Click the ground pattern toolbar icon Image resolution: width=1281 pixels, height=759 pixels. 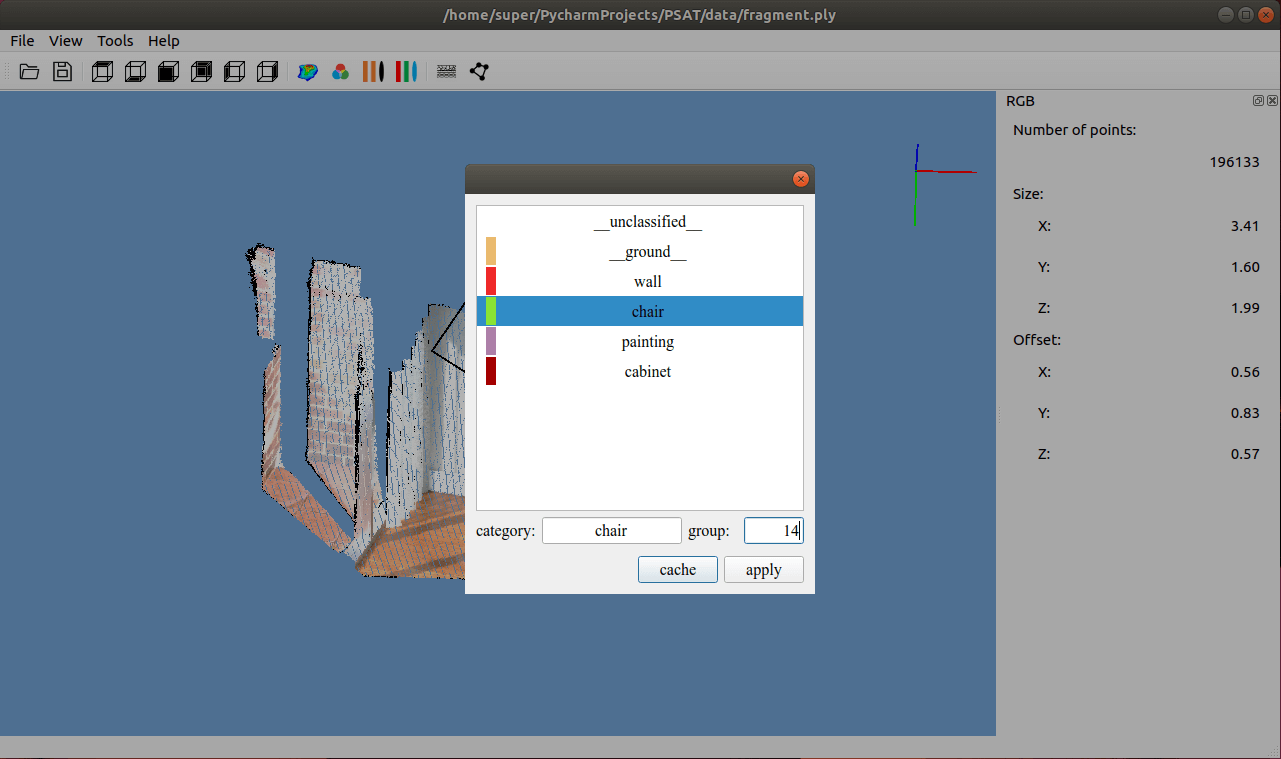point(447,72)
